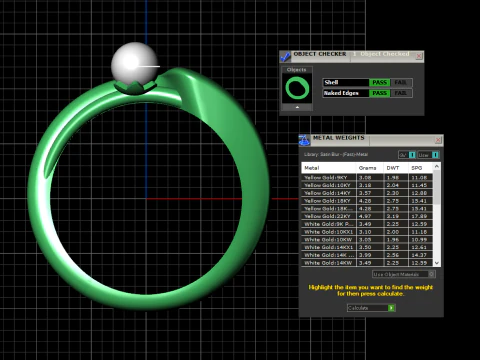Click the Metal Weights scale icon
The height and width of the screenshot is (360, 480).
pyautogui.click(x=304, y=140)
